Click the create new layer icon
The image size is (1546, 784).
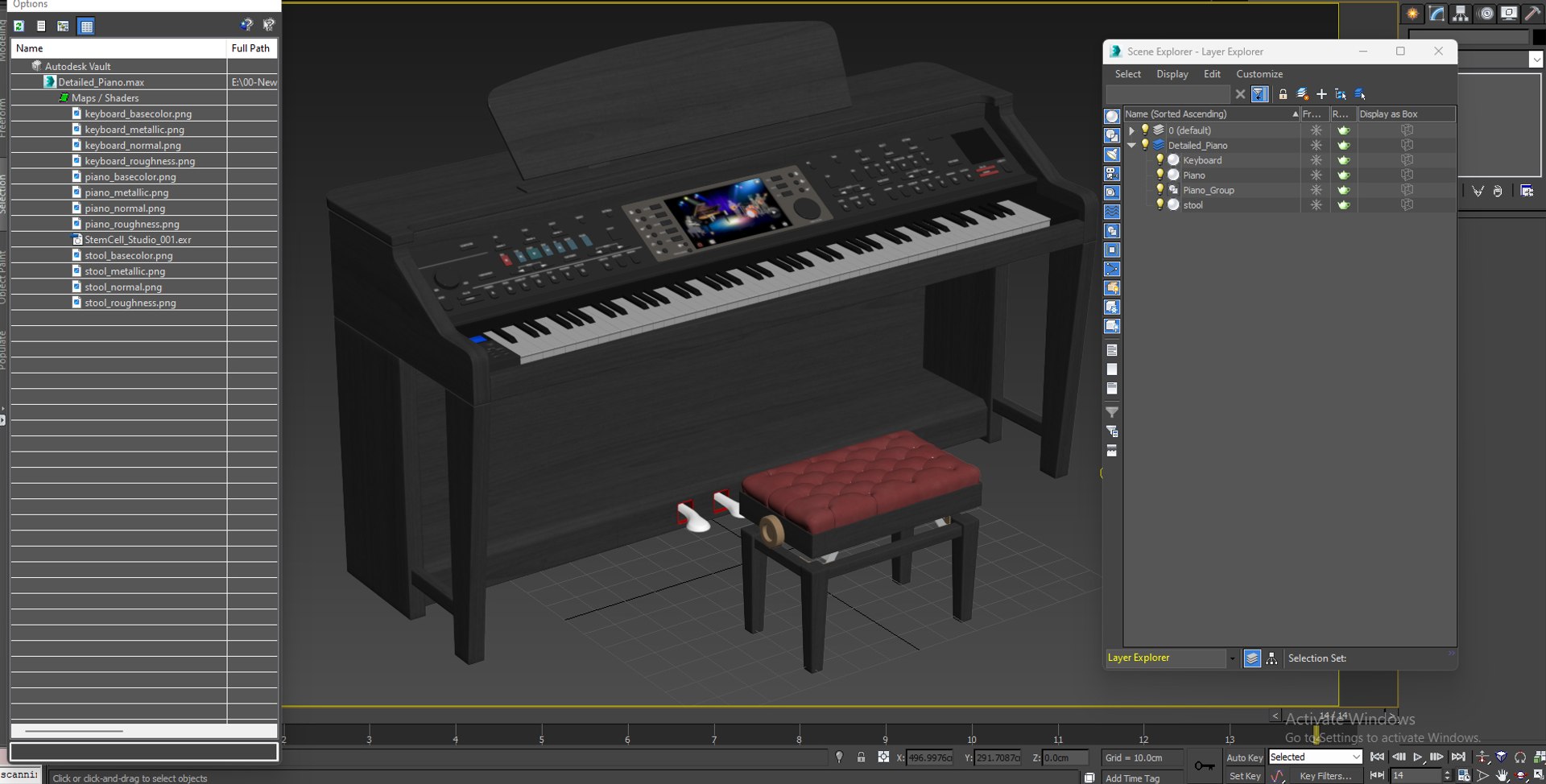[1302, 94]
